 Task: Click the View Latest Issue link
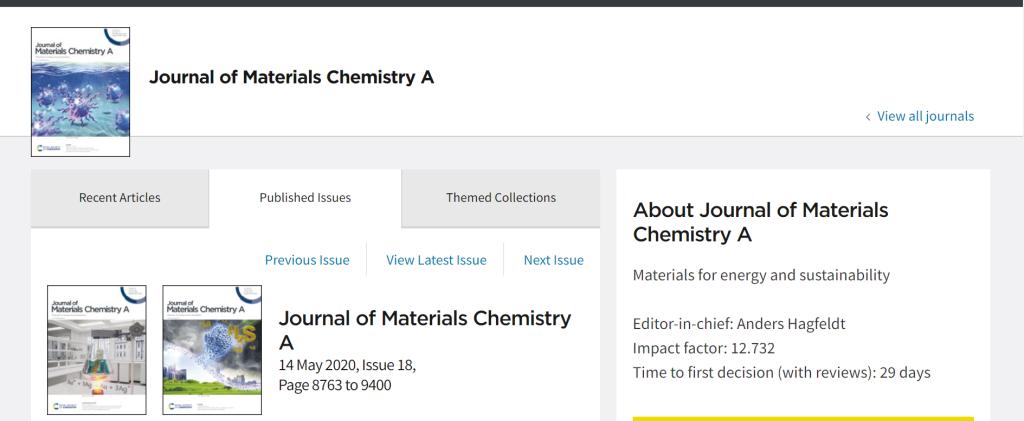point(436,260)
